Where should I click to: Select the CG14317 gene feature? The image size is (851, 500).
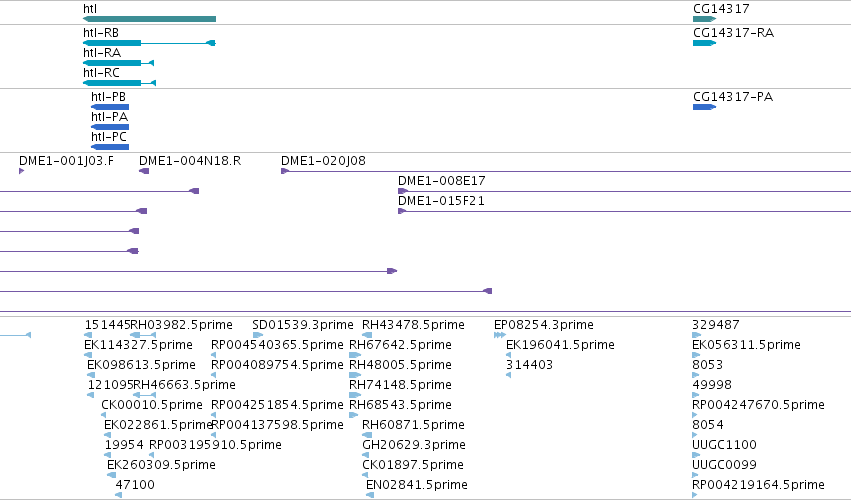pos(704,19)
